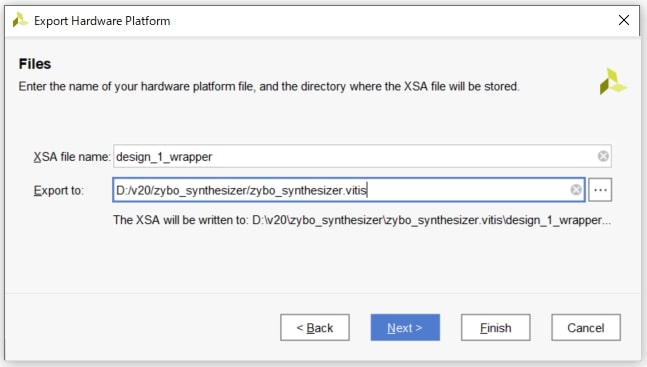The image size is (647, 367).
Task: Click the Files section heading
Action: 35,64
